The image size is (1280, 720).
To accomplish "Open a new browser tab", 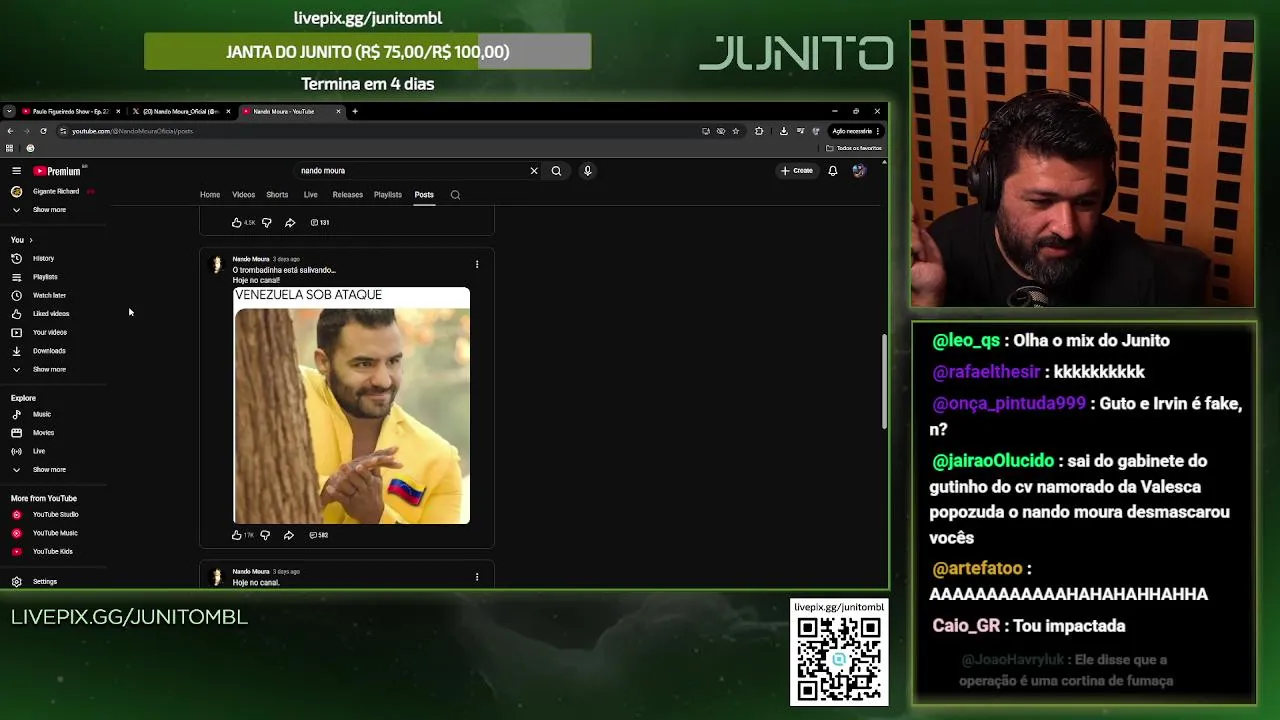I will [x=355, y=111].
